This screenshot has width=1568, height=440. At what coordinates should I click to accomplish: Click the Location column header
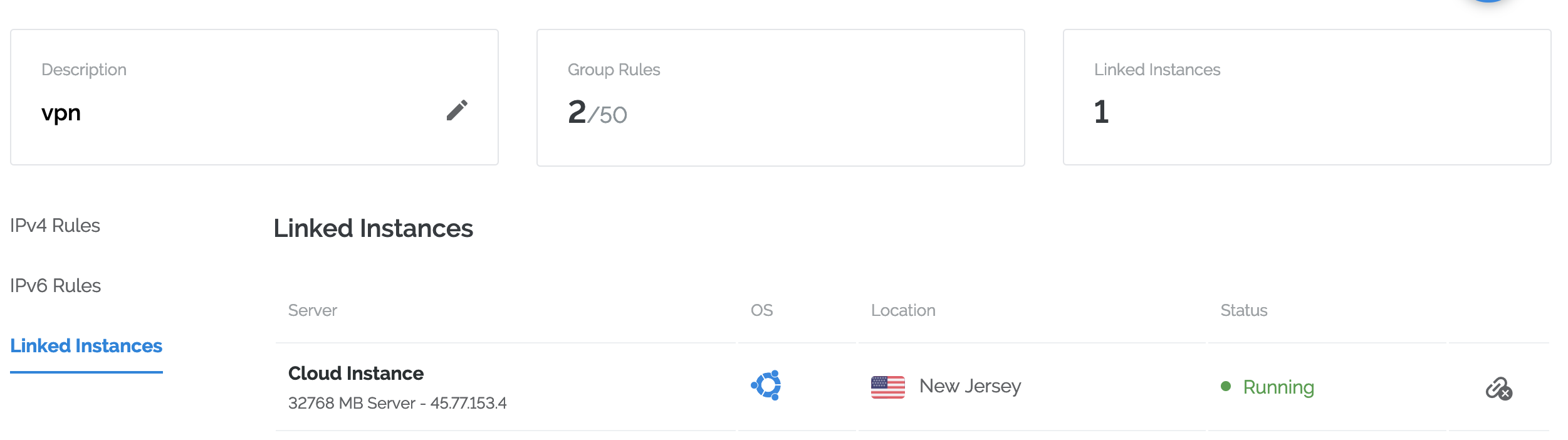pyautogui.click(x=903, y=310)
